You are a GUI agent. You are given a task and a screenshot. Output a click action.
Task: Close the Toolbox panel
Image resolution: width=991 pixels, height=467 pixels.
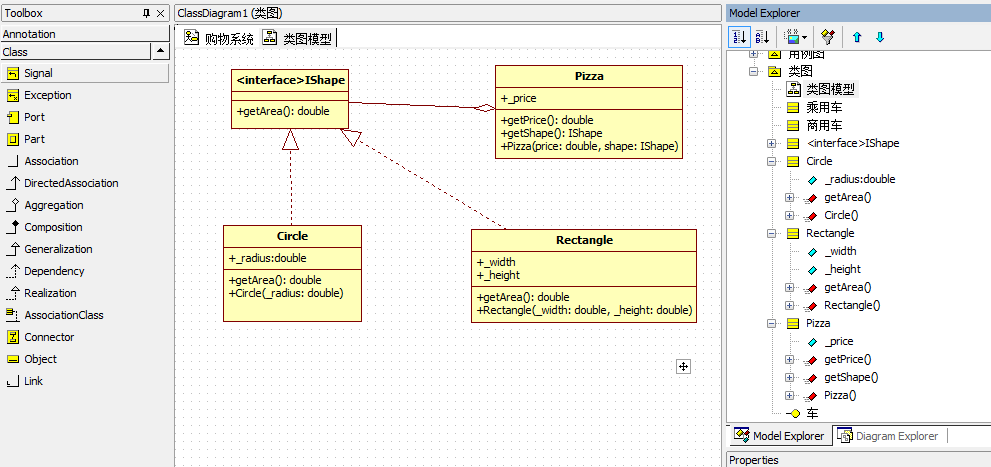(x=161, y=13)
